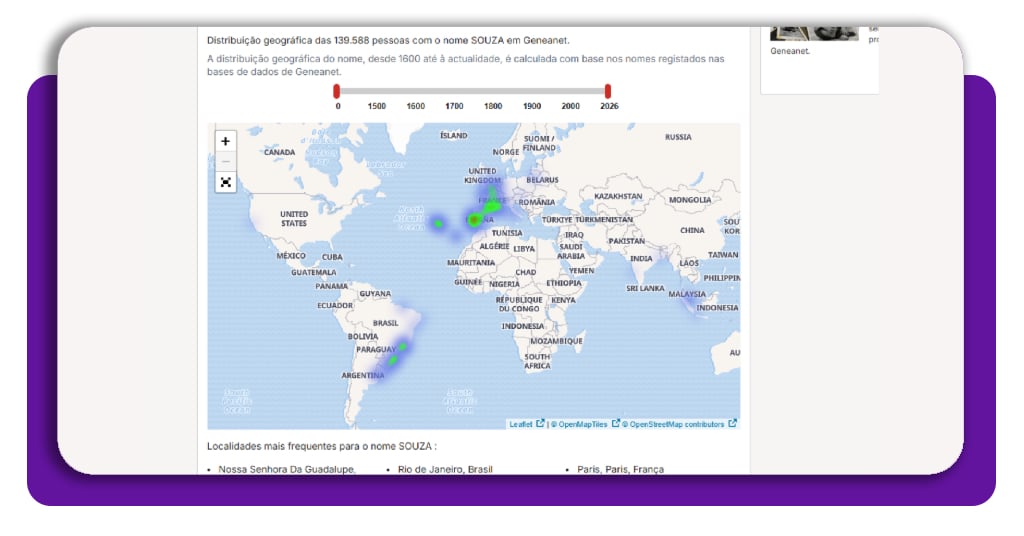1024x536 pixels.
Task: Zoom in the map with plus button
Action: (225, 141)
